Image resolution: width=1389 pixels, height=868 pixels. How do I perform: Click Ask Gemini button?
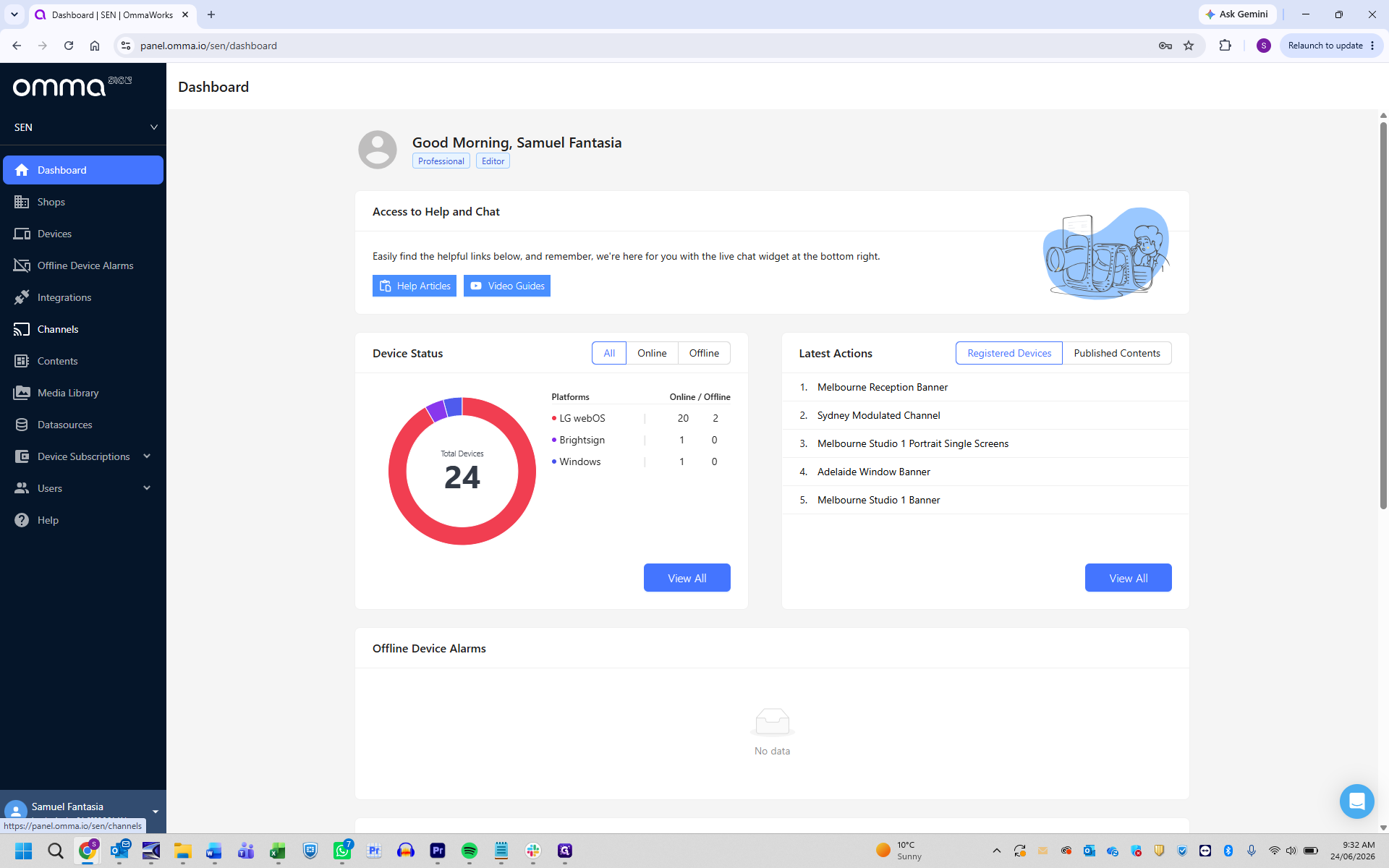click(x=1237, y=14)
